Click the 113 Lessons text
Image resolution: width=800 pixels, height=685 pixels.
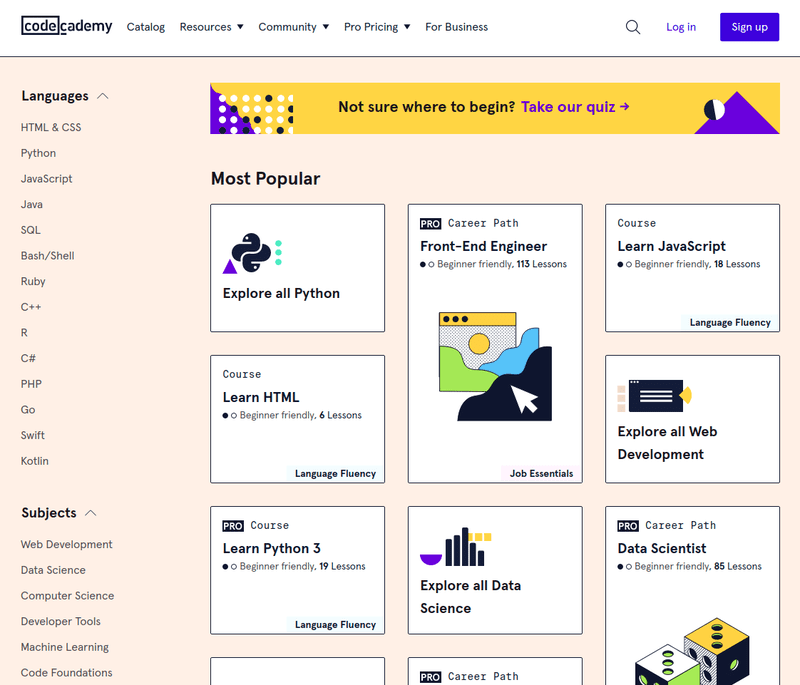coord(541,264)
